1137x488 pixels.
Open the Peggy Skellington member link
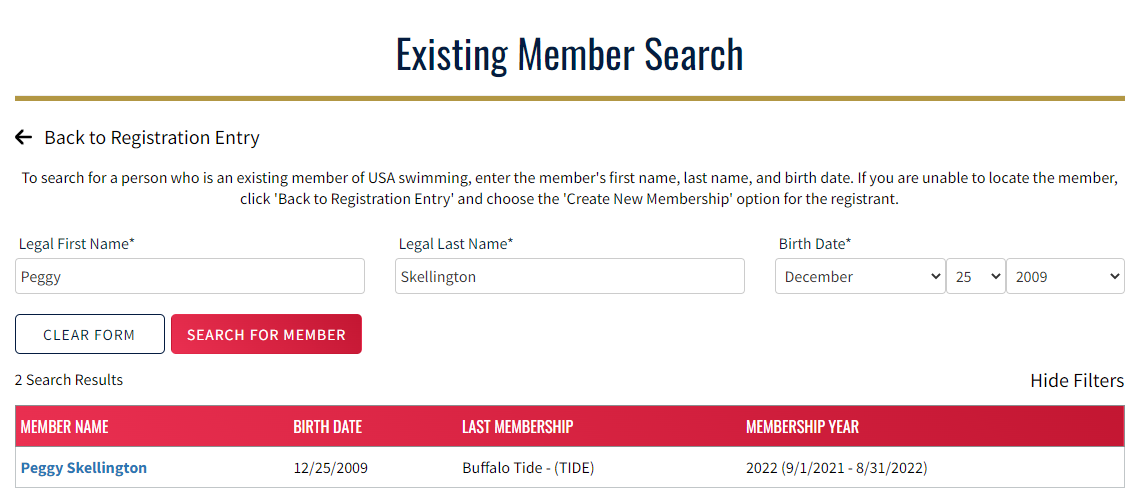(x=84, y=468)
